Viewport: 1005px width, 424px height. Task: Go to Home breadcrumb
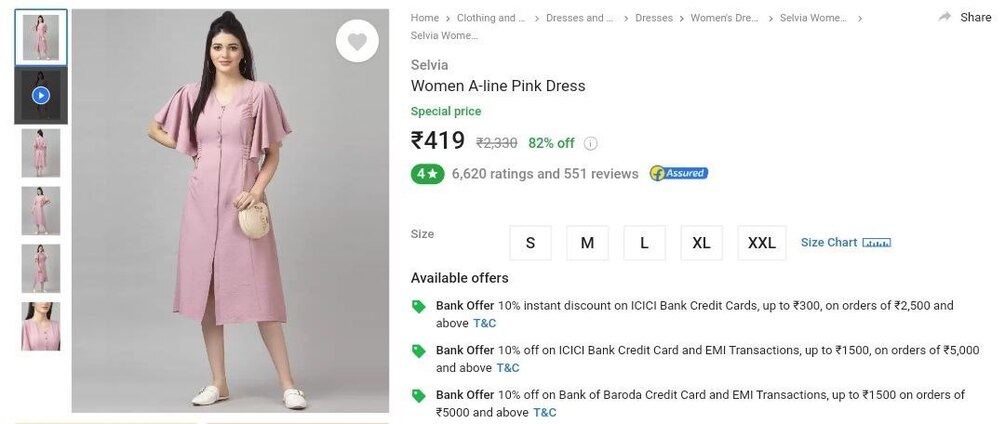[x=425, y=18]
